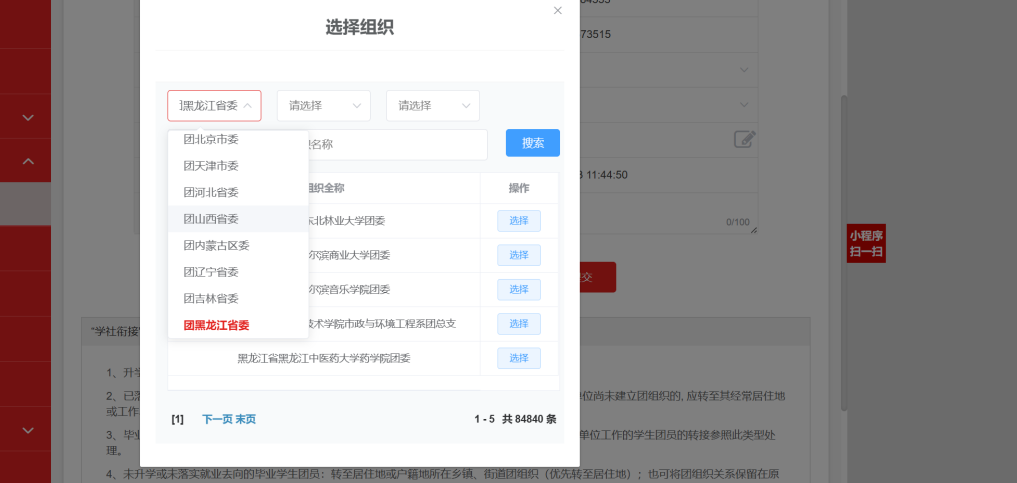Select 团北京市委 from the list
Screen dimensions: 1017x483
[211, 139]
